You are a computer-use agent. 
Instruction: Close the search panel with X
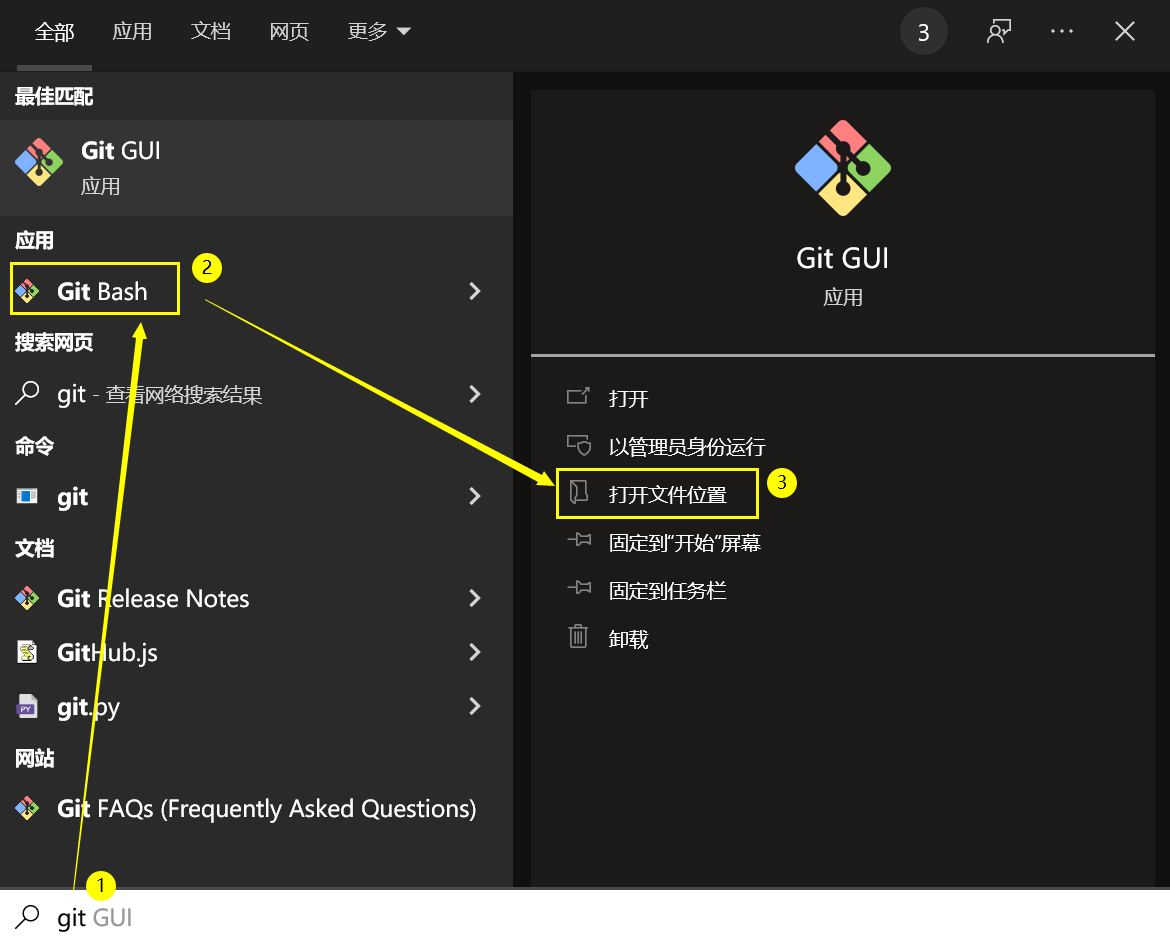1124,31
